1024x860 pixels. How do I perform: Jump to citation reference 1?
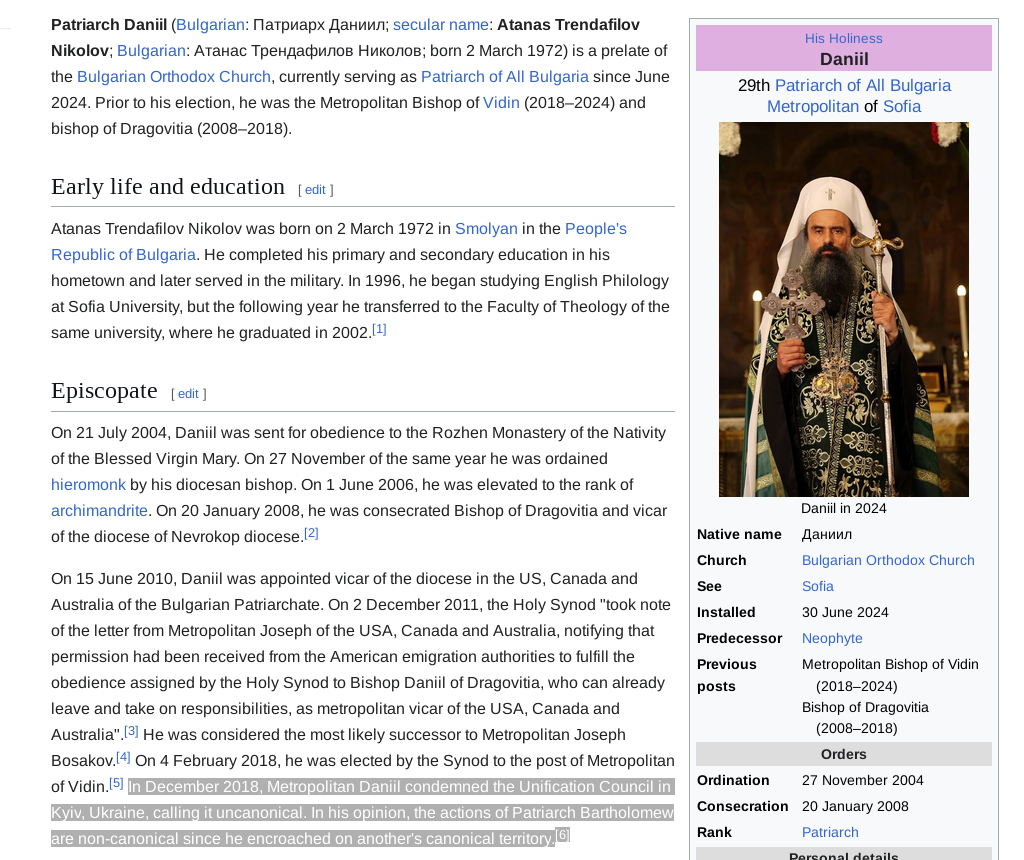click(x=379, y=329)
